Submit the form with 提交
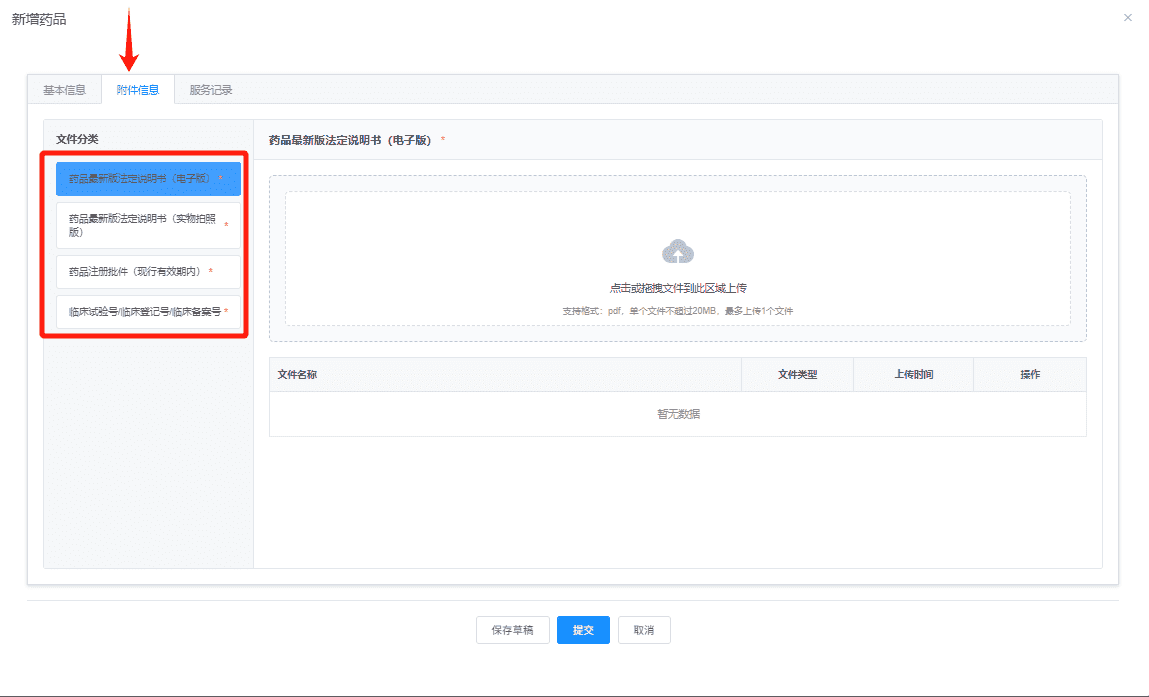 click(583, 630)
